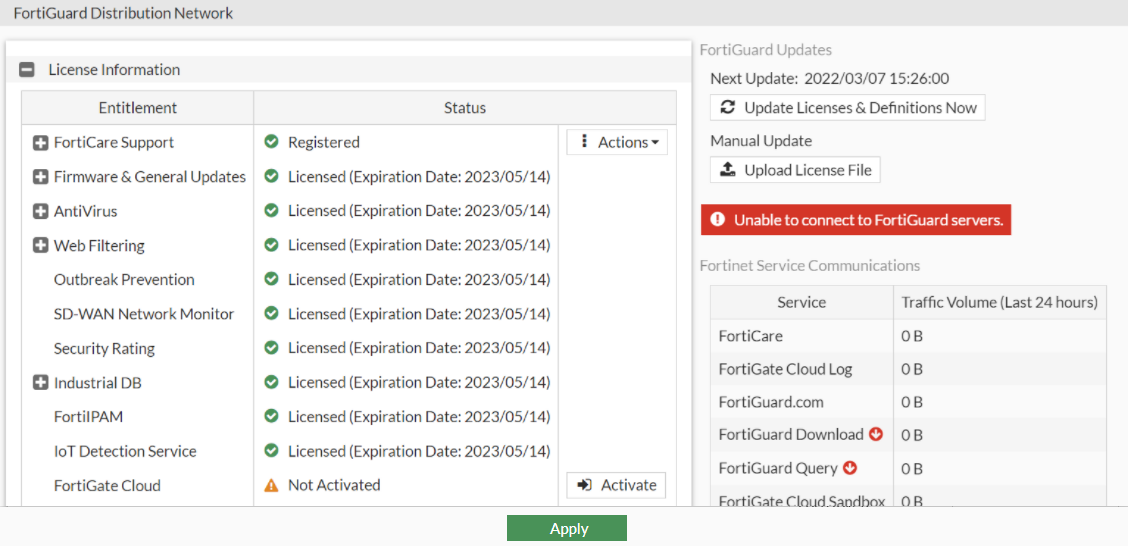Image resolution: width=1128 pixels, height=546 pixels.
Task: Click Update Licenses & Definitions Now
Action: click(x=847, y=108)
